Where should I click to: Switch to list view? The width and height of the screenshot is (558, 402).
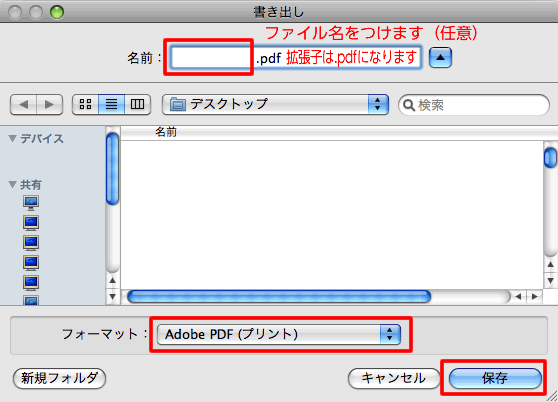click(x=111, y=104)
